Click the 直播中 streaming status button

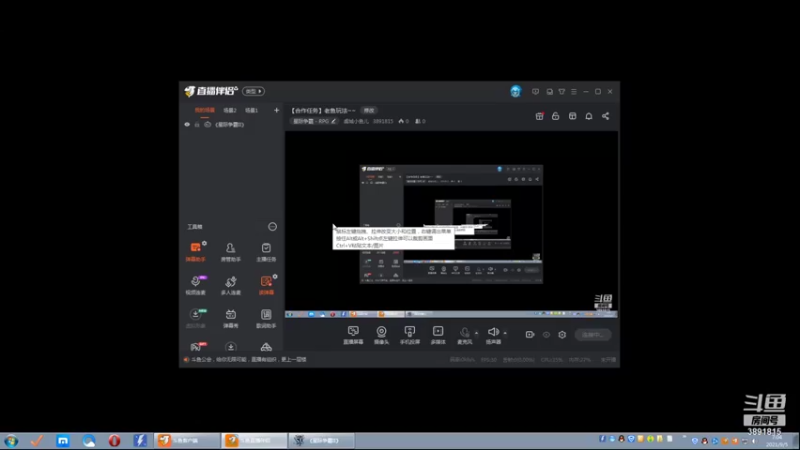[x=592, y=335]
